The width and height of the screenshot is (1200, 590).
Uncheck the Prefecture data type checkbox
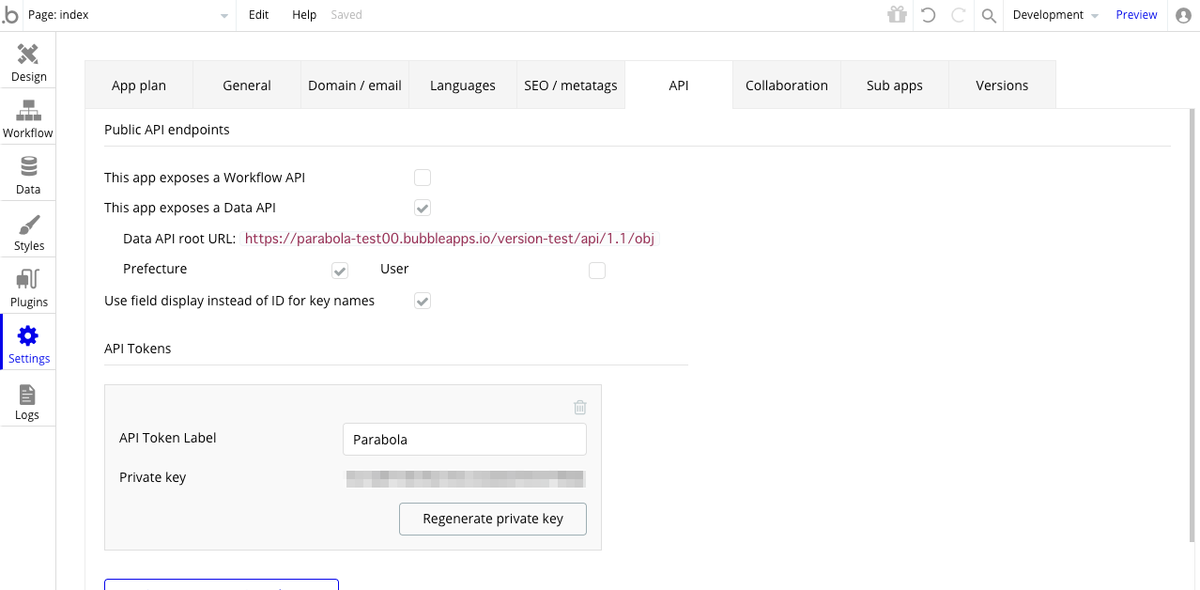[340, 270]
